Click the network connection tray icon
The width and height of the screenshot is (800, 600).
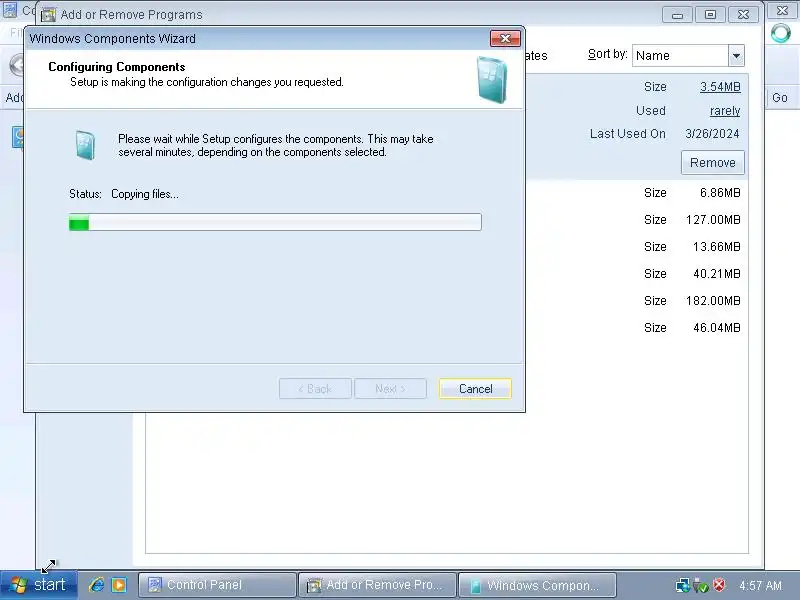coord(683,585)
